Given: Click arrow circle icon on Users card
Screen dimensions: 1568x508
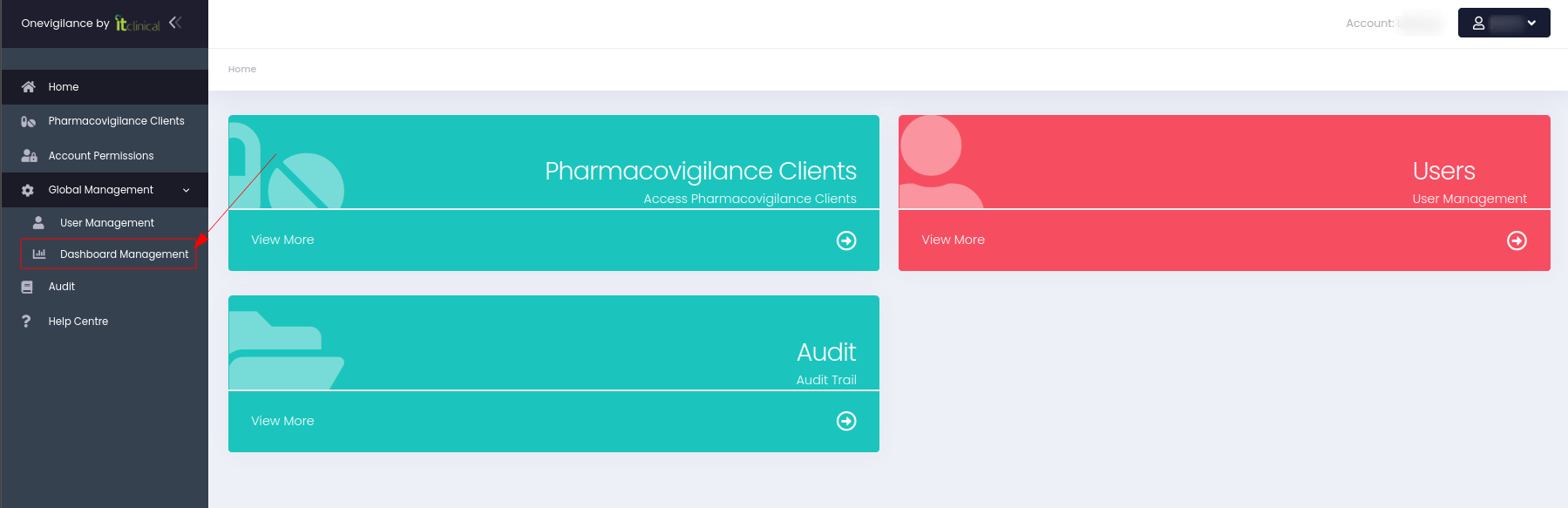Looking at the screenshot, I should [1517, 240].
